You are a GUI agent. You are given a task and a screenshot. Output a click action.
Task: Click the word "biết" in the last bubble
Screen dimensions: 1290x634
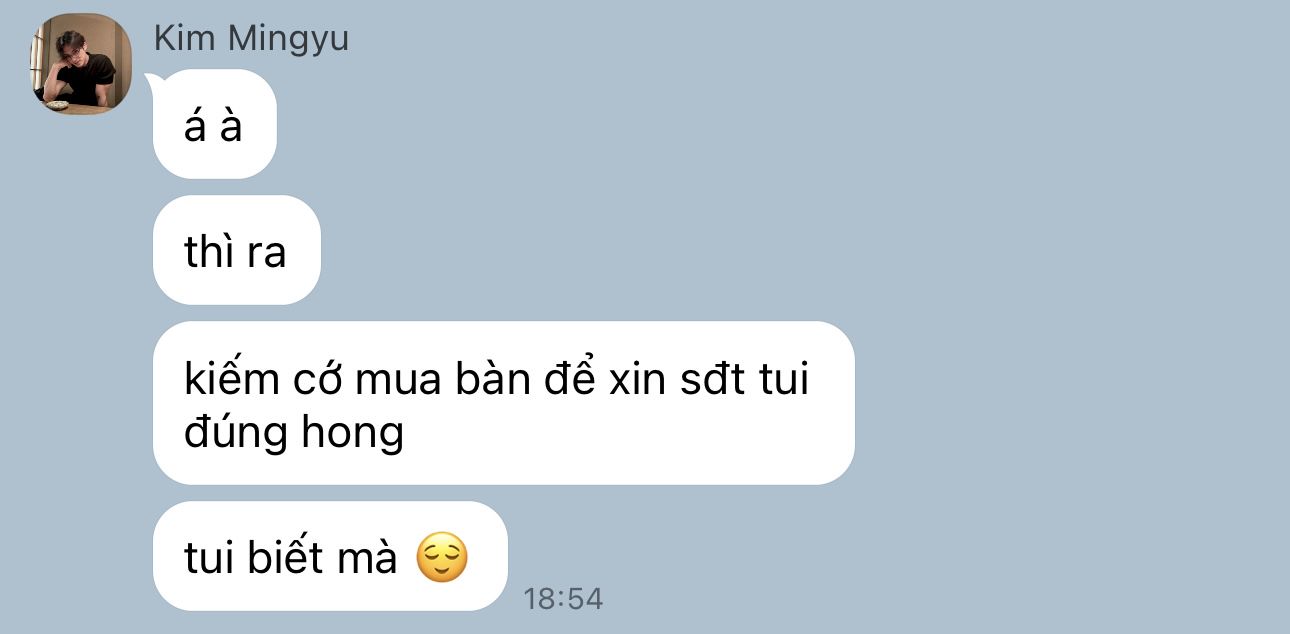[293, 556]
